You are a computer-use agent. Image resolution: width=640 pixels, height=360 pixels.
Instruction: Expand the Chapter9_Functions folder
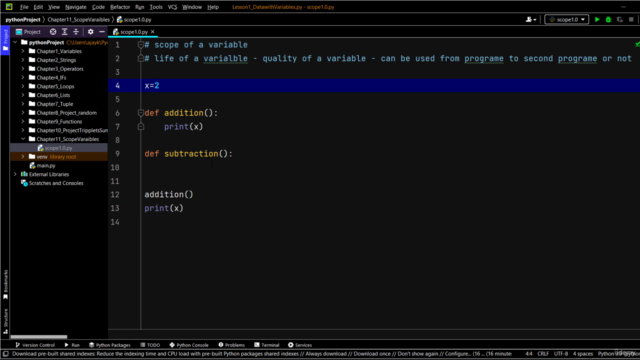pyautogui.click(x=23, y=121)
